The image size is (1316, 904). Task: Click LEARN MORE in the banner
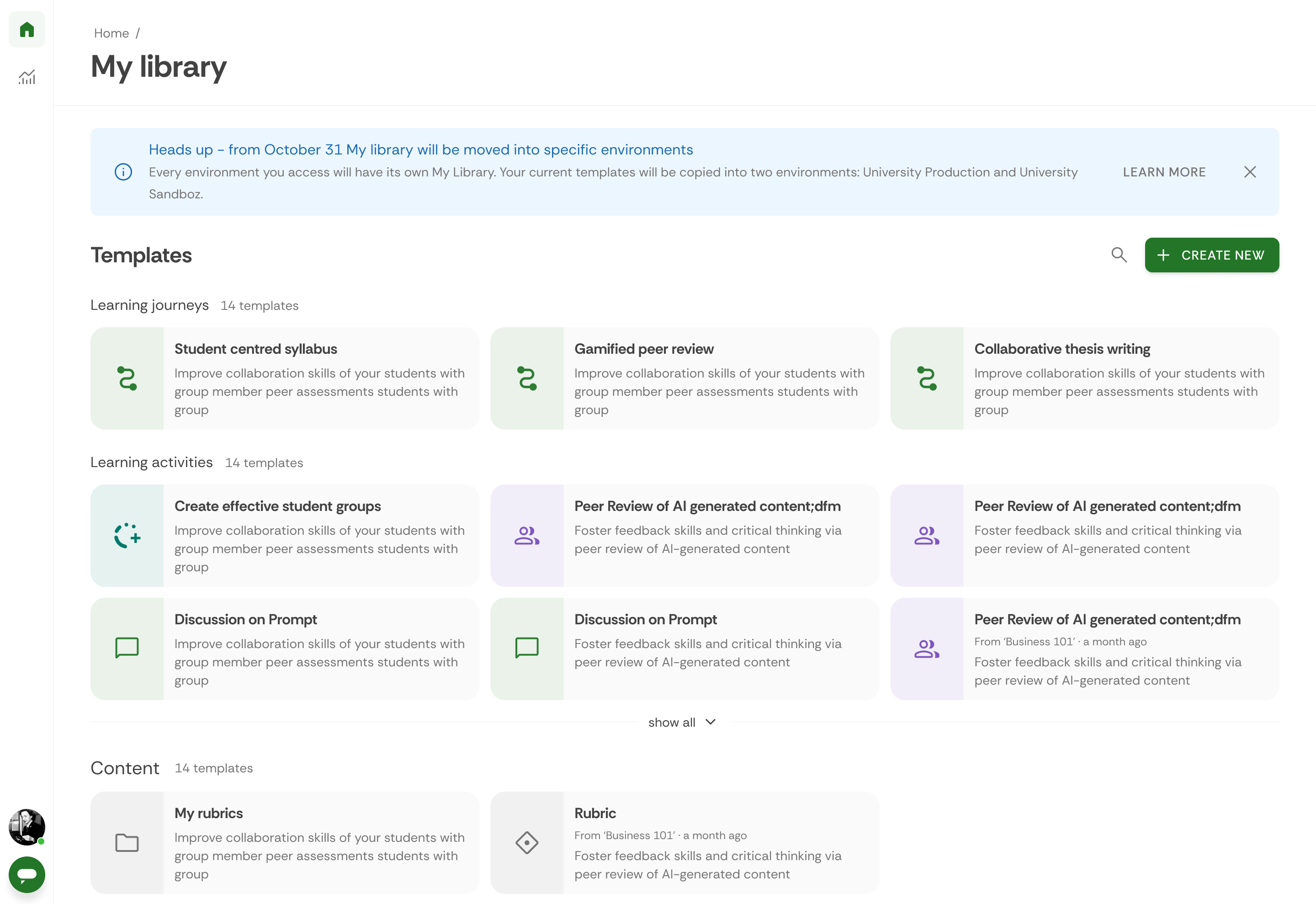1164,172
